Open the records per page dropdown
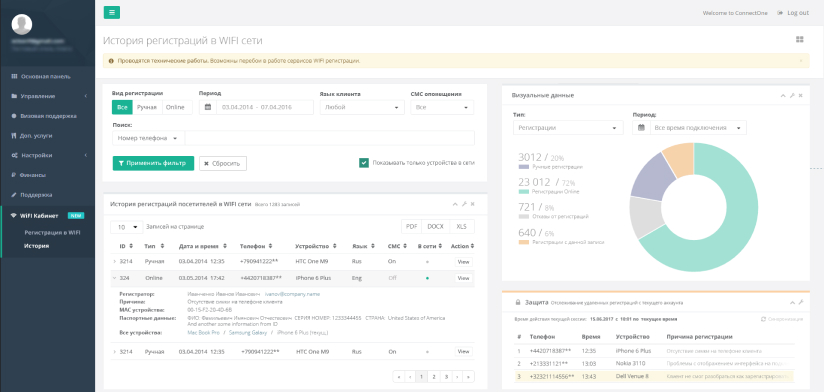This screenshot has height=392, width=824. coord(127,227)
